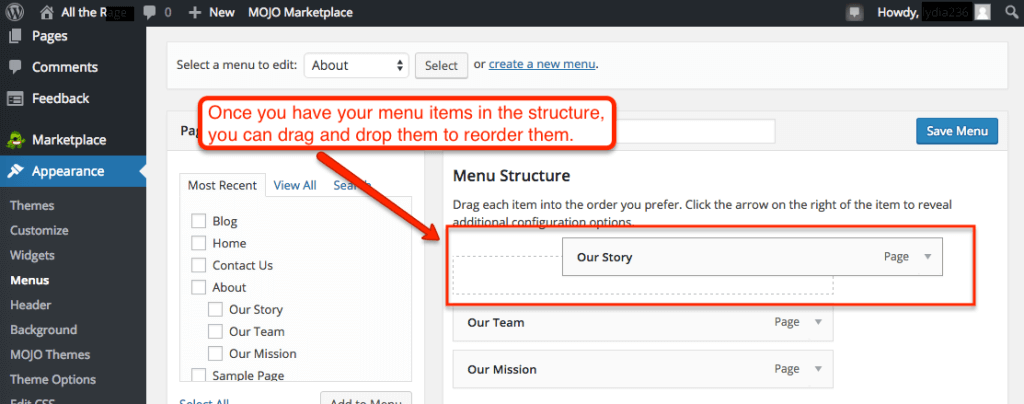Open the Themes submenu item
This screenshot has width=1024, height=404.
point(32,206)
